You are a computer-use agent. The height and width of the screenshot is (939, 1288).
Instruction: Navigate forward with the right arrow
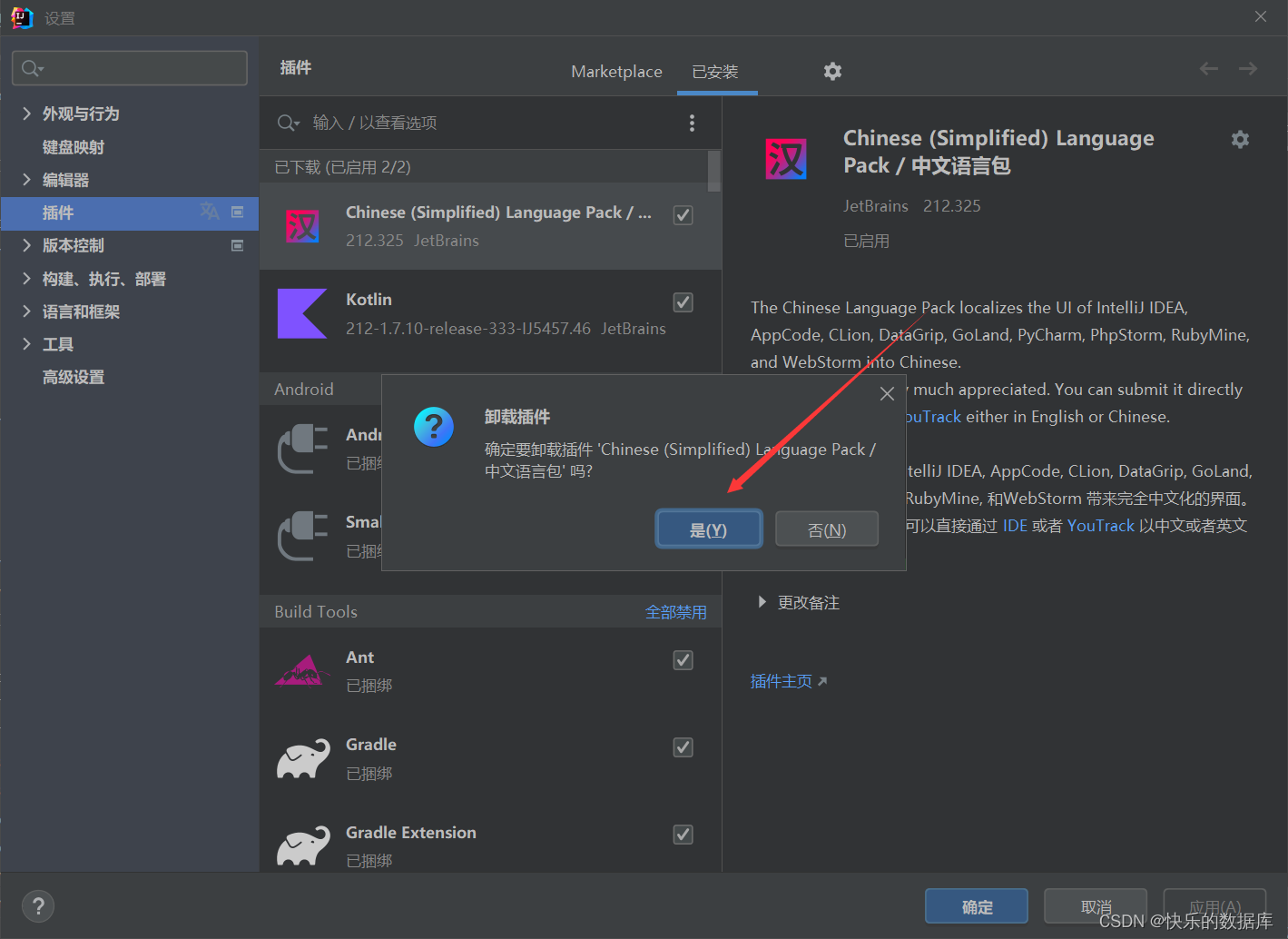[x=1248, y=69]
